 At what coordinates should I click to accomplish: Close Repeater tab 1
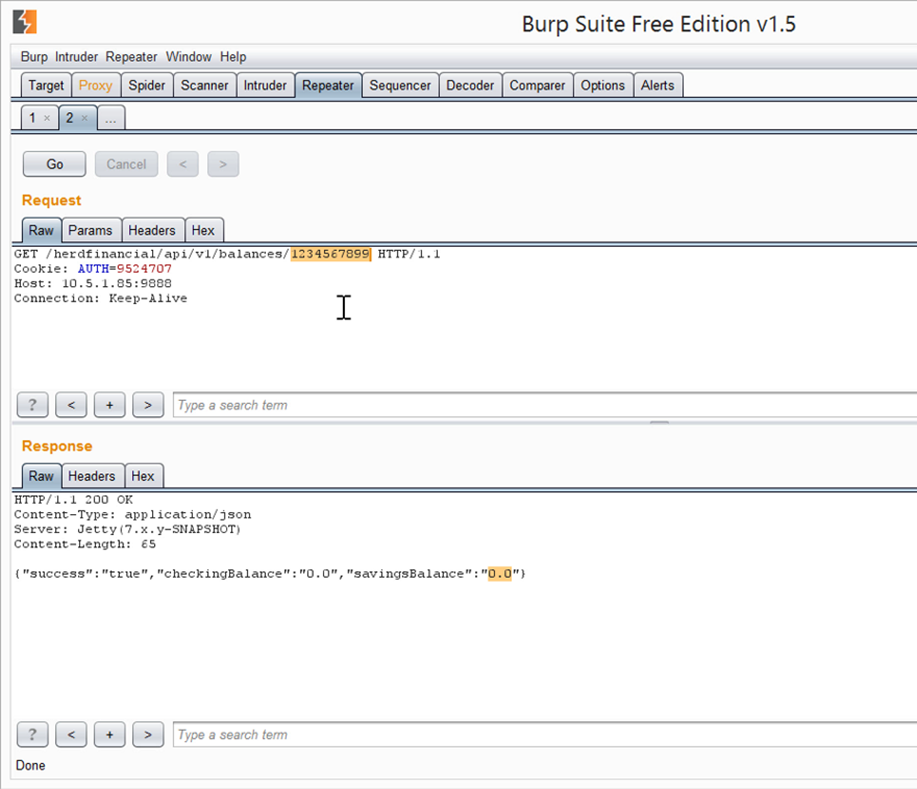pyautogui.click(x=47, y=118)
